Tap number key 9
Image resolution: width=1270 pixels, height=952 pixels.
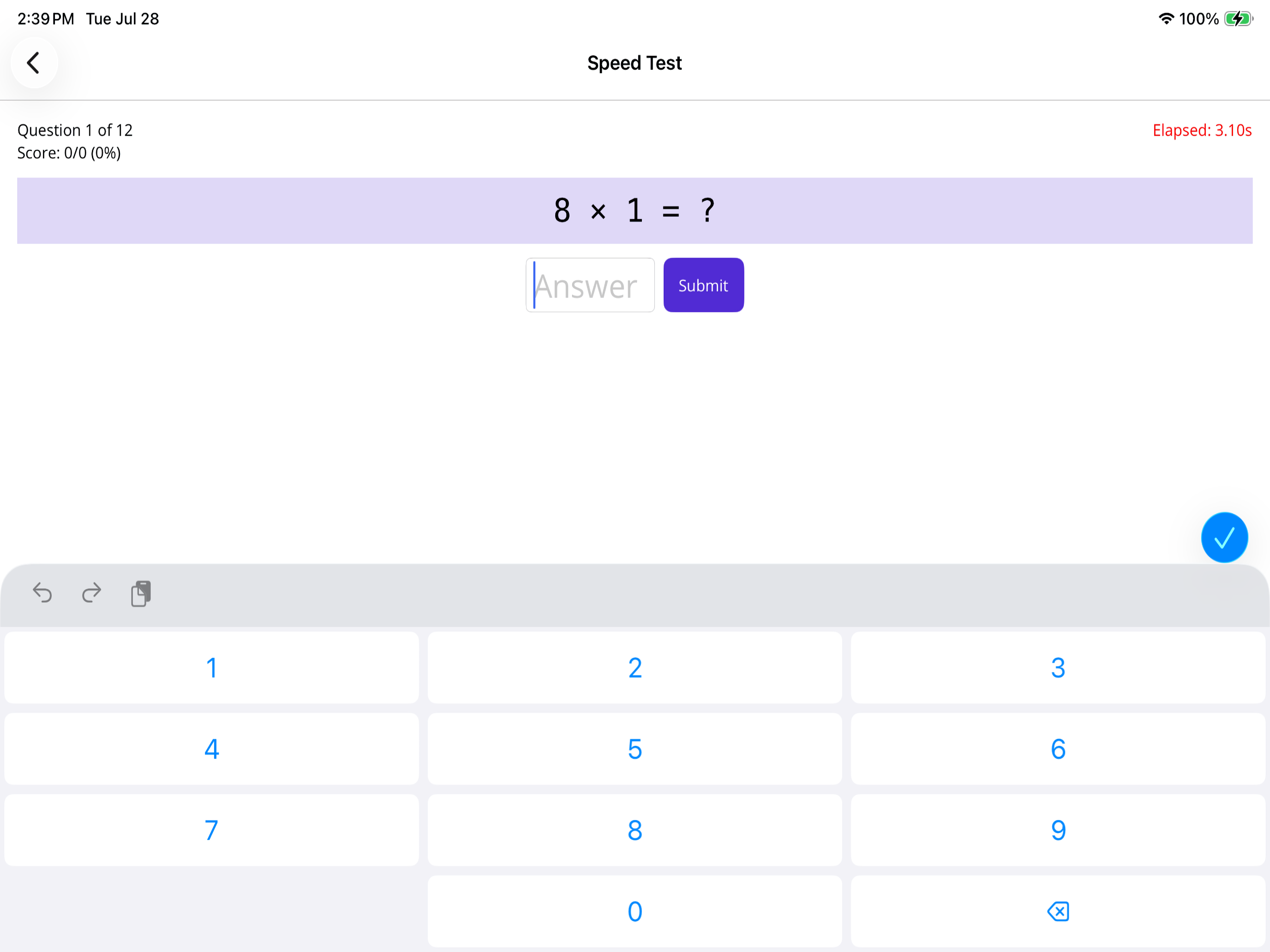point(1058,830)
